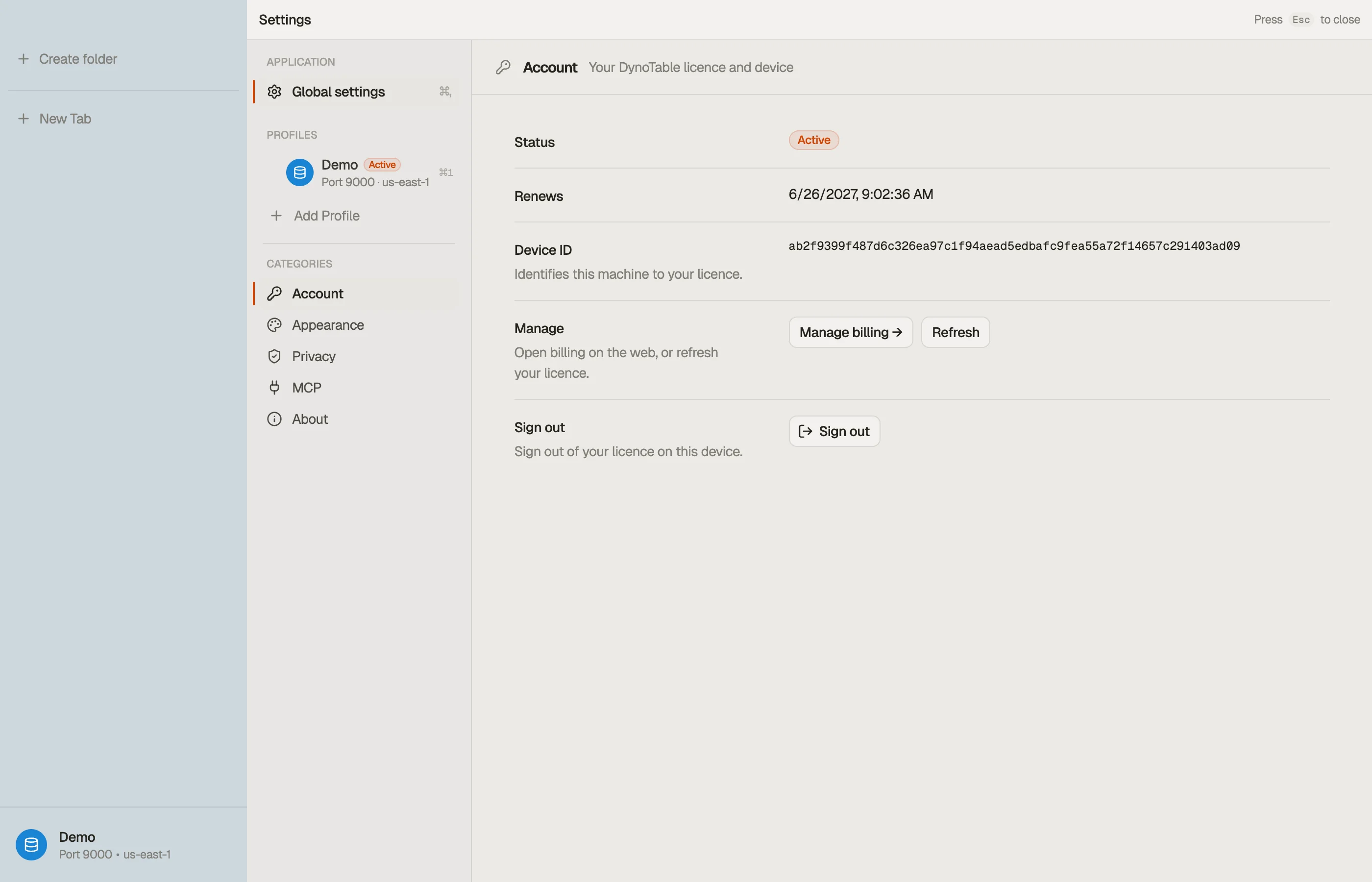
Task: Click the sign-out arrow icon in button
Action: coord(806,431)
